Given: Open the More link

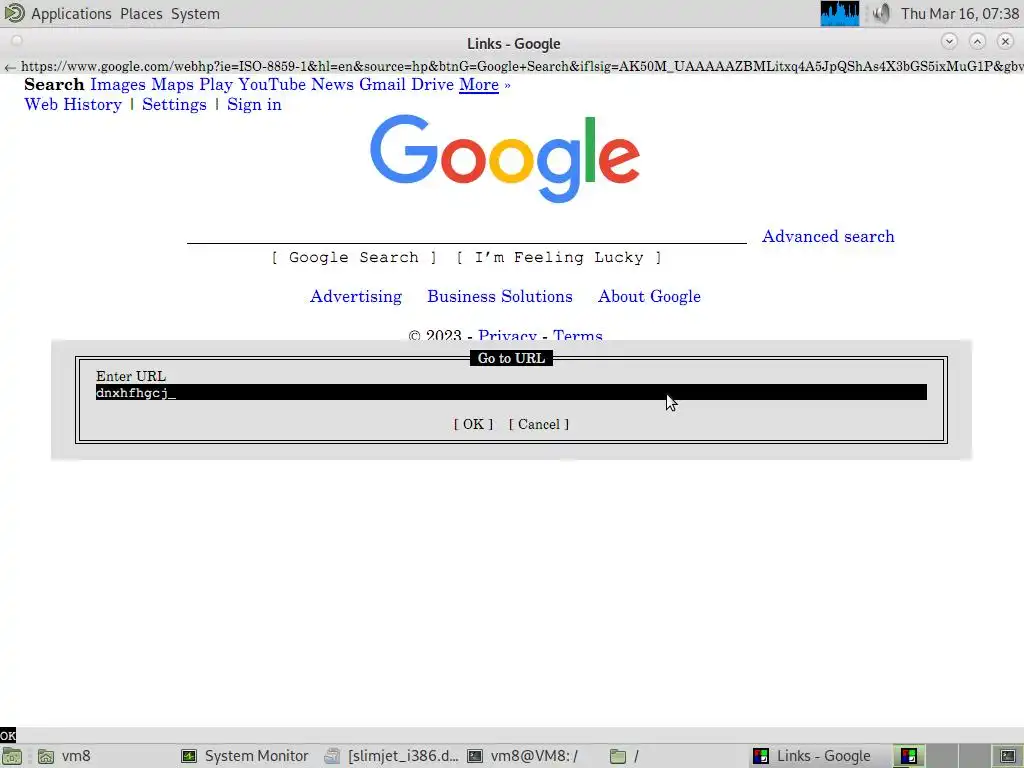Looking at the screenshot, I should (x=479, y=84).
